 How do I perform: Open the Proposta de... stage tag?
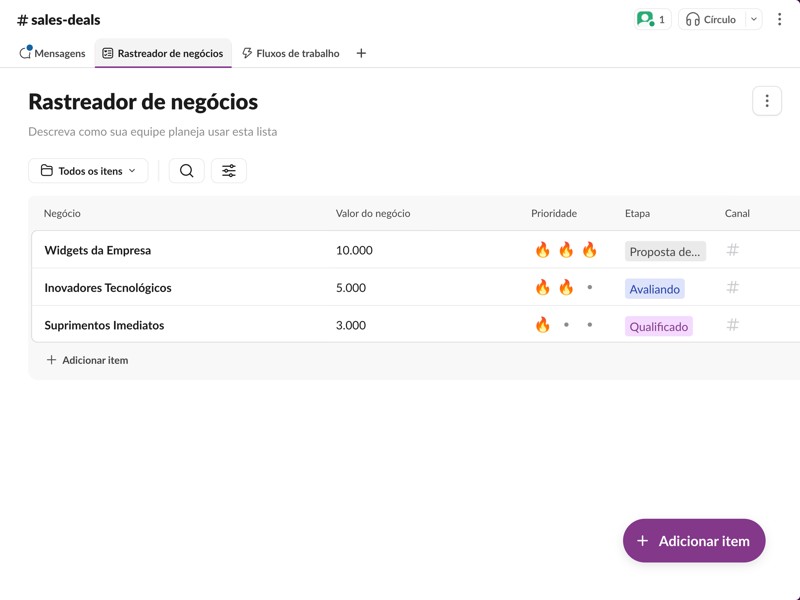click(665, 252)
